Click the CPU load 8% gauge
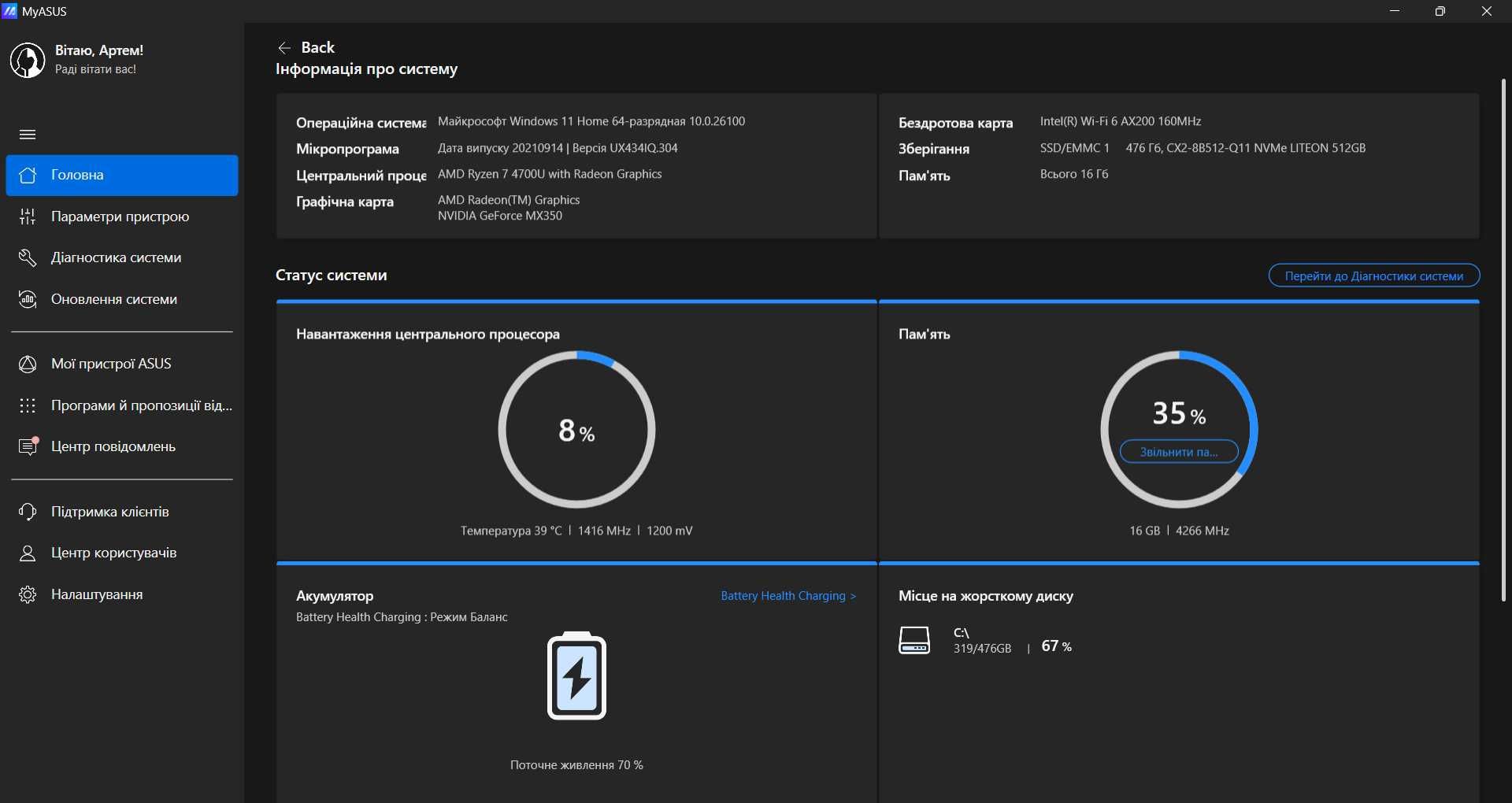Screen dimensions: 1512x803 (x=576, y=430)
